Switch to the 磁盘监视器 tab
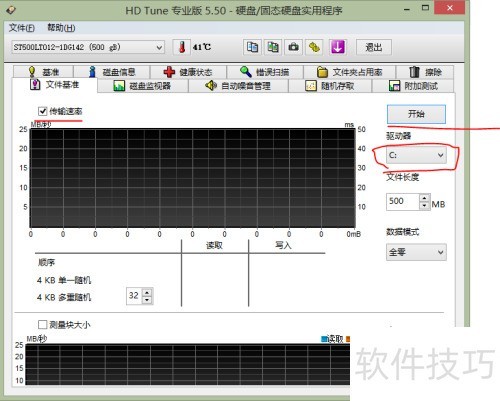Screen dimensions: 500x401 click(x=143, y=86)
